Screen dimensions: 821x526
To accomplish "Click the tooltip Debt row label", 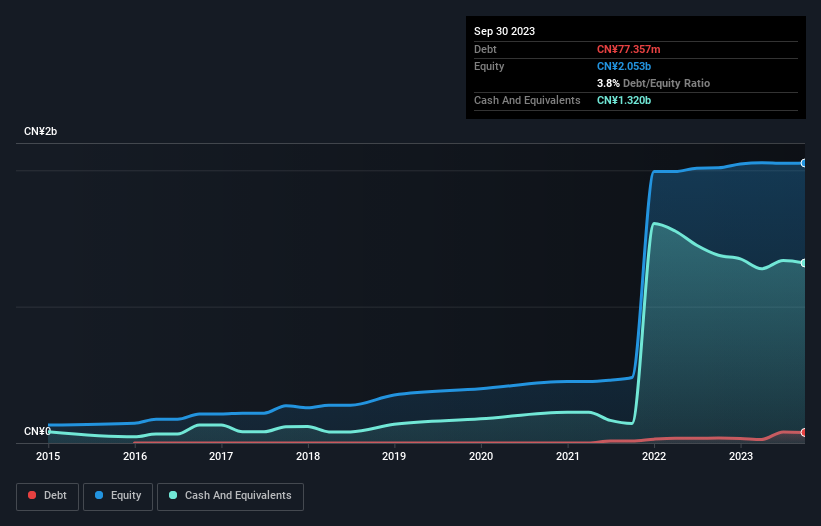I will [x=485, y=49].
